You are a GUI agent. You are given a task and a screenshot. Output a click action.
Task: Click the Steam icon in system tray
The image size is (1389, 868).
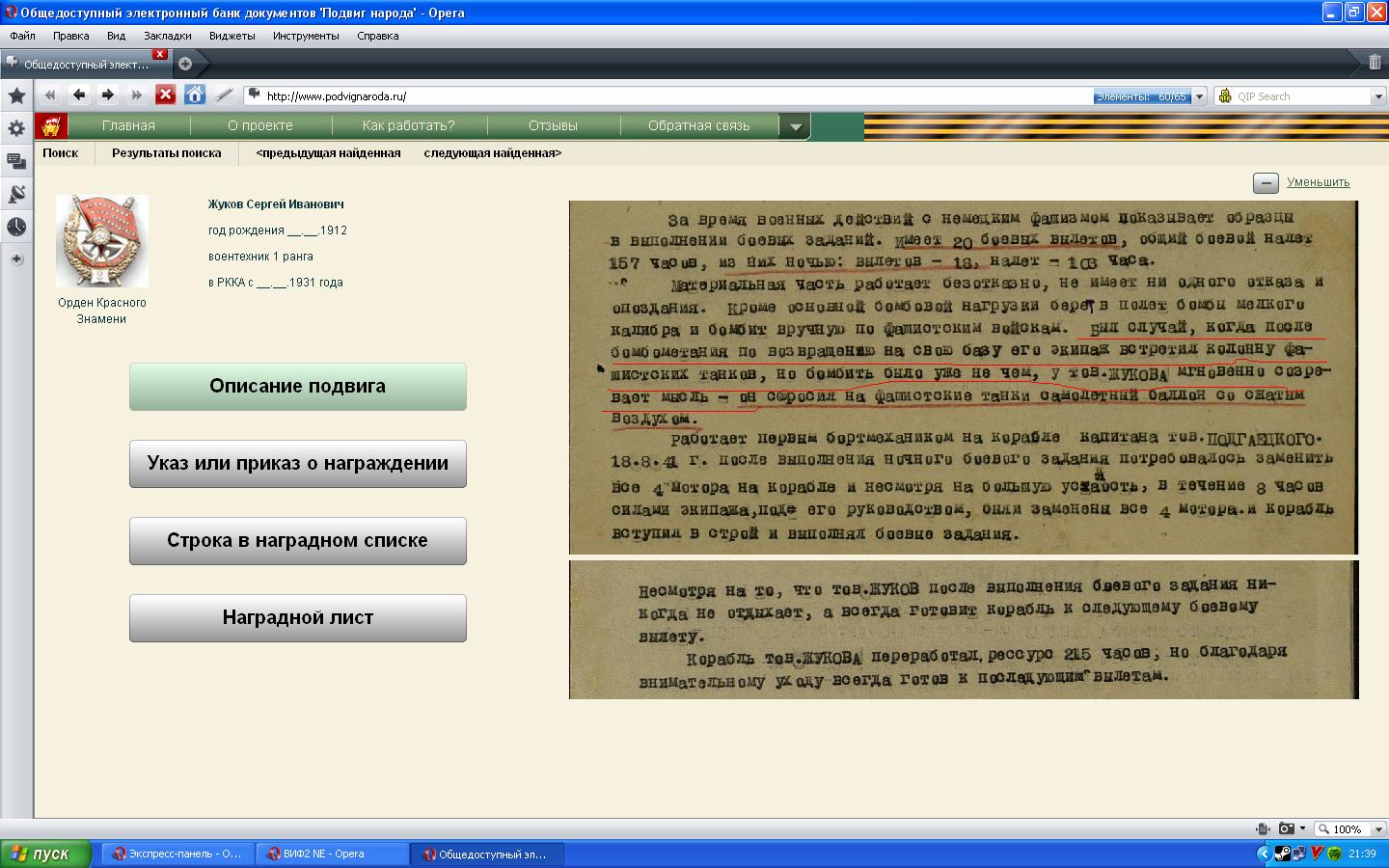(1282, 854)
